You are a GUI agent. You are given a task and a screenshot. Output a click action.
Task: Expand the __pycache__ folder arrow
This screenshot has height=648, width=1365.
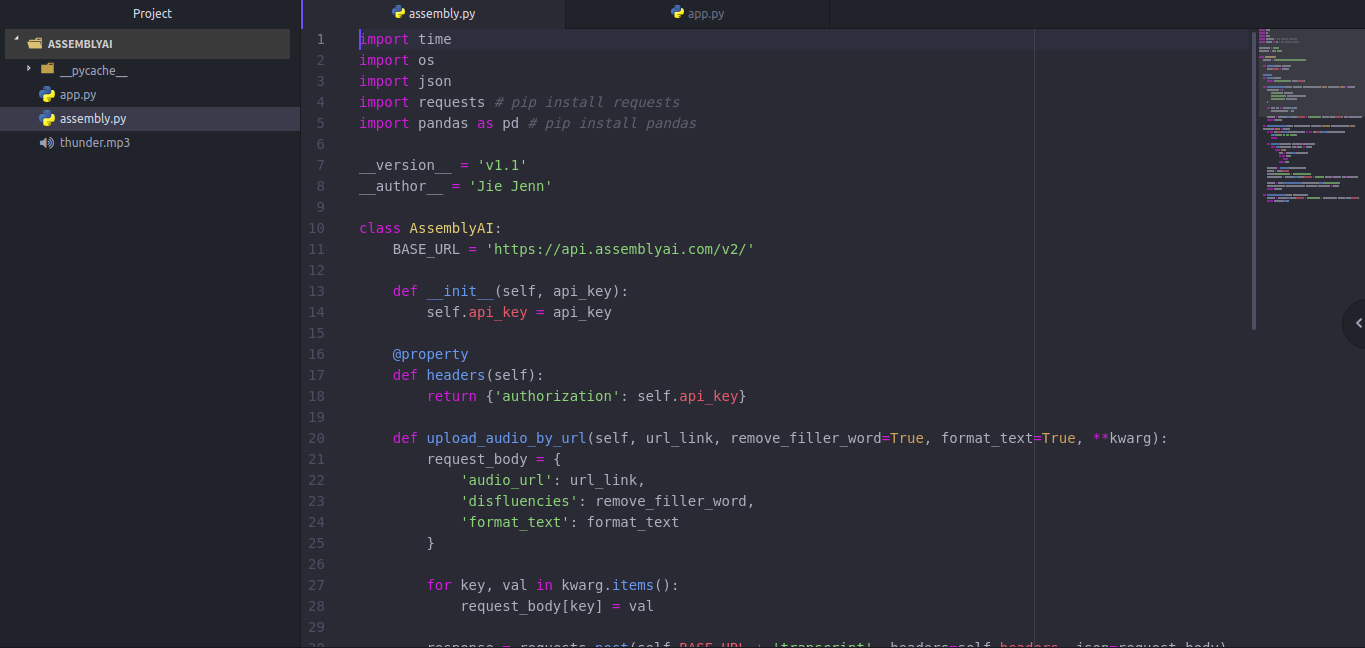(x=29, y=69)
